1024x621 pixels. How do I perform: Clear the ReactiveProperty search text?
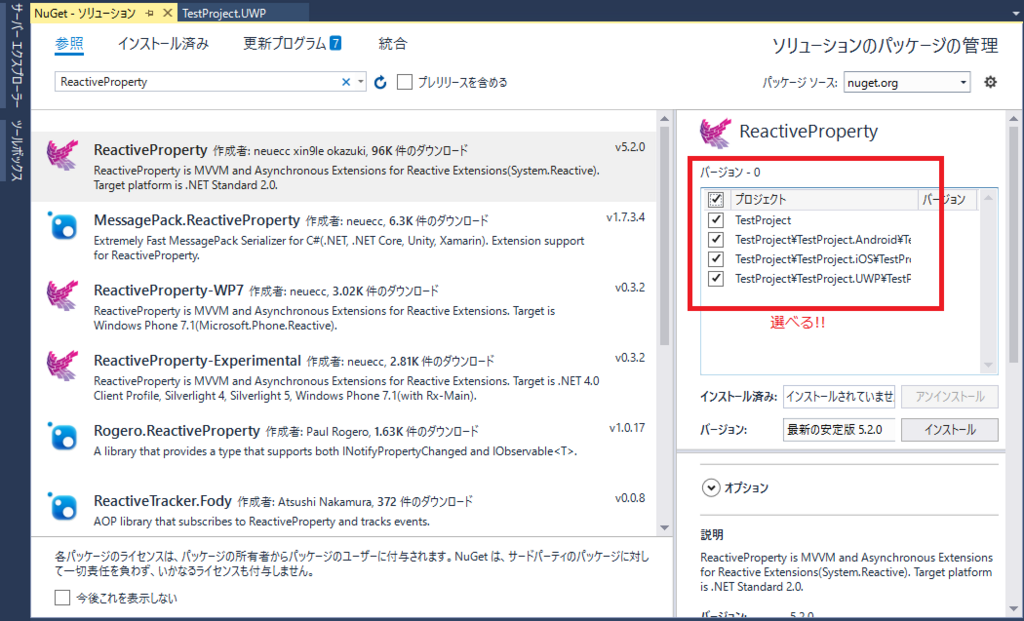click(x=346, y=82)
